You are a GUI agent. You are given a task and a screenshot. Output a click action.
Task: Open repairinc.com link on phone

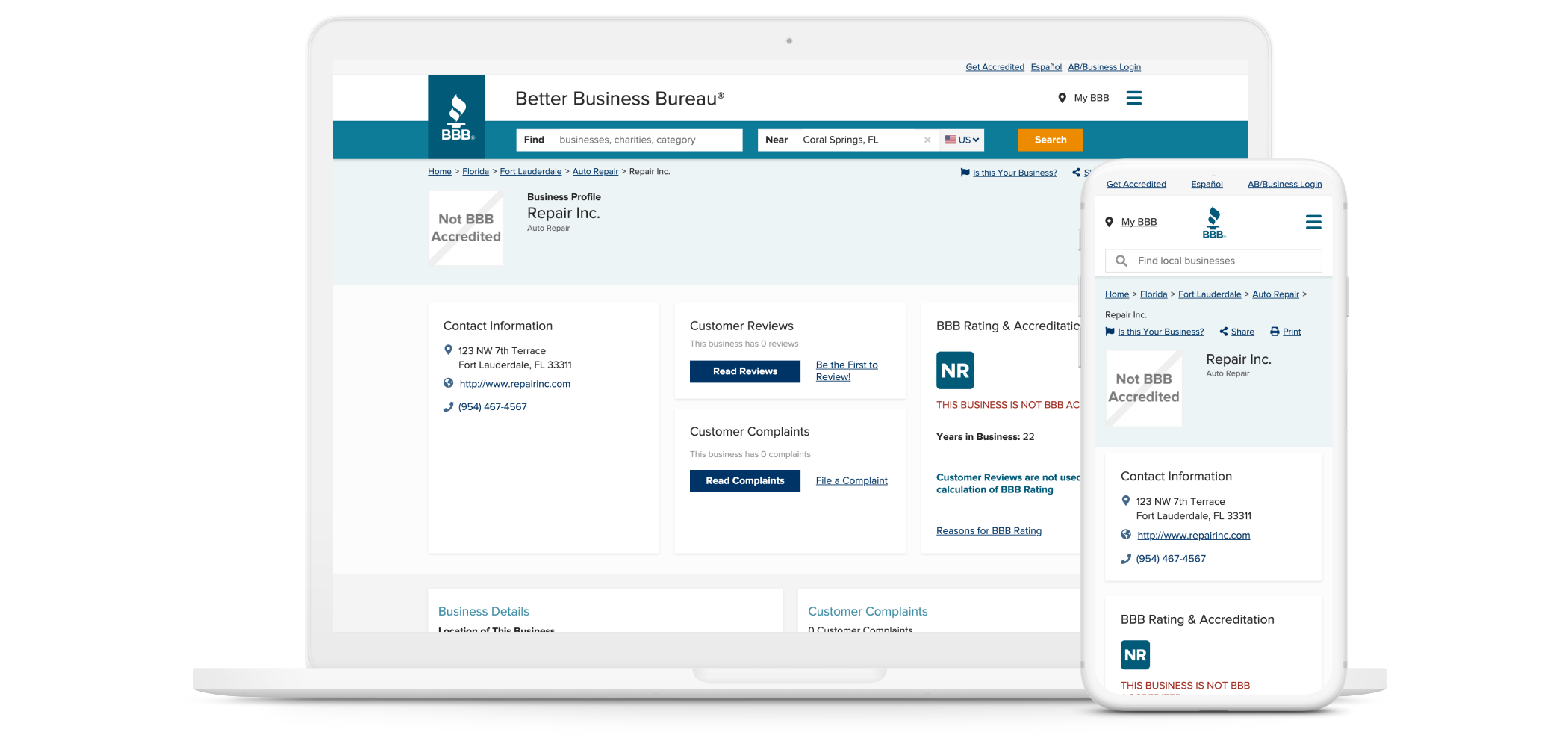(x=1193, y=536)
